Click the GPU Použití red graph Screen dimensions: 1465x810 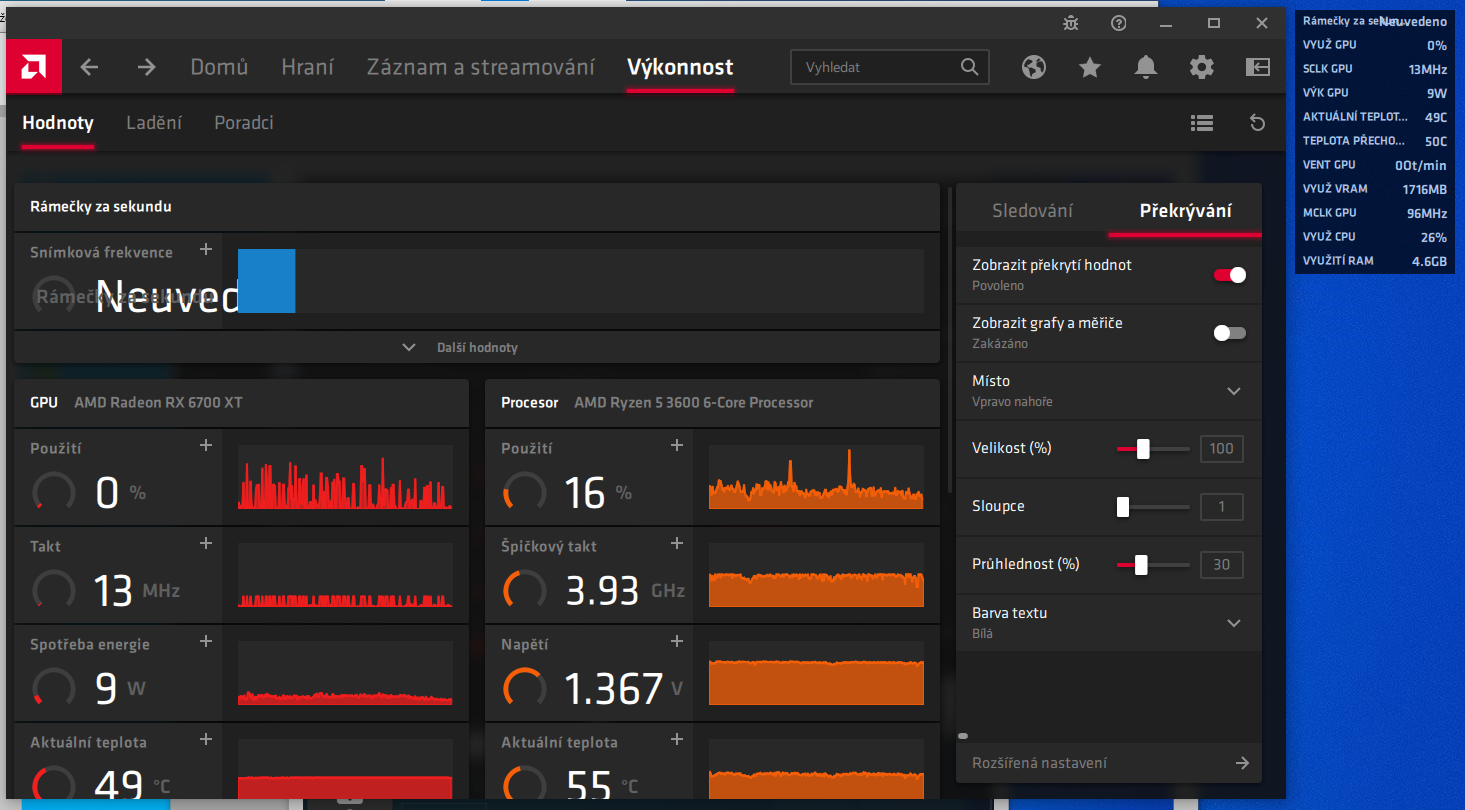pos(345,478)
